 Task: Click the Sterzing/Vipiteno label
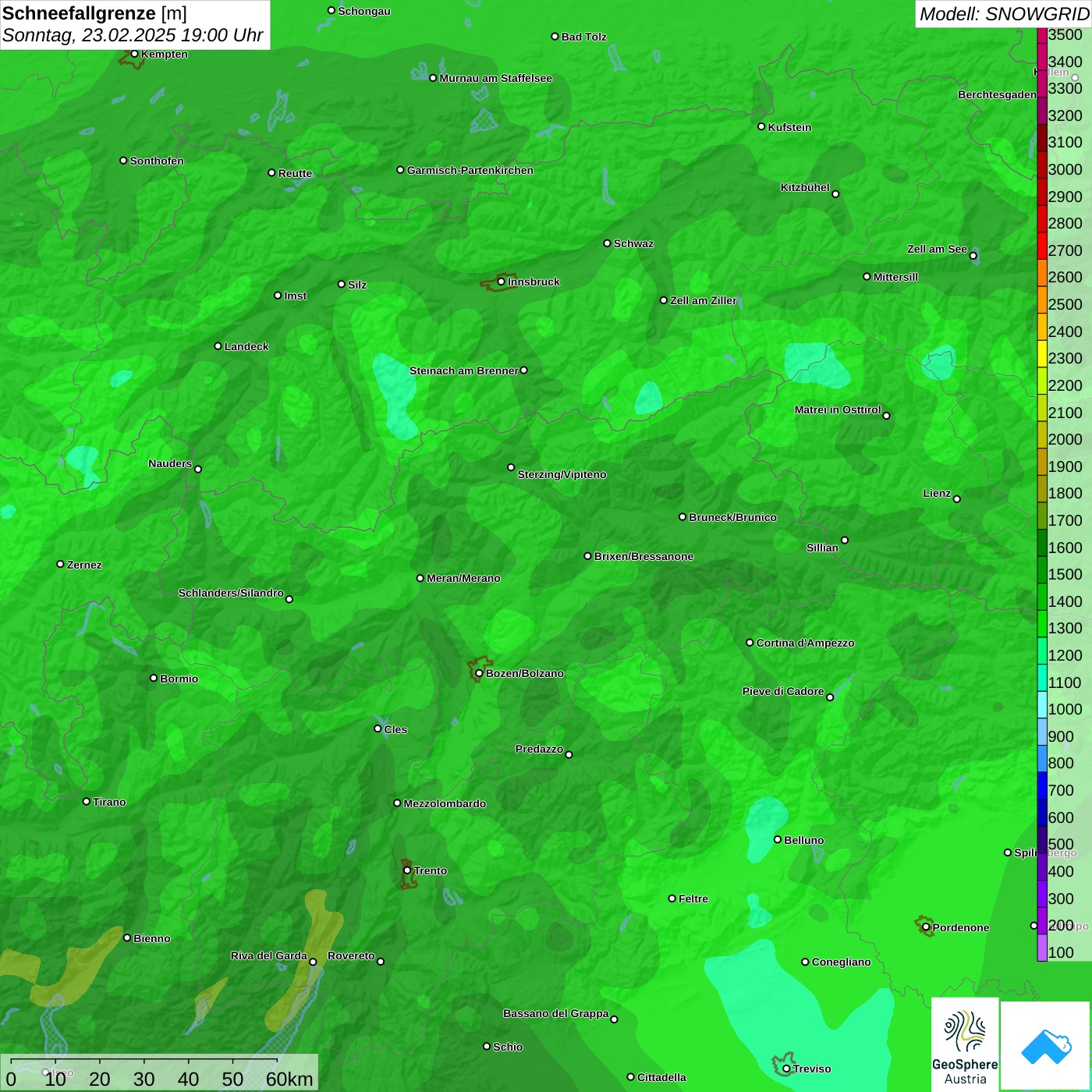[562, 474]
